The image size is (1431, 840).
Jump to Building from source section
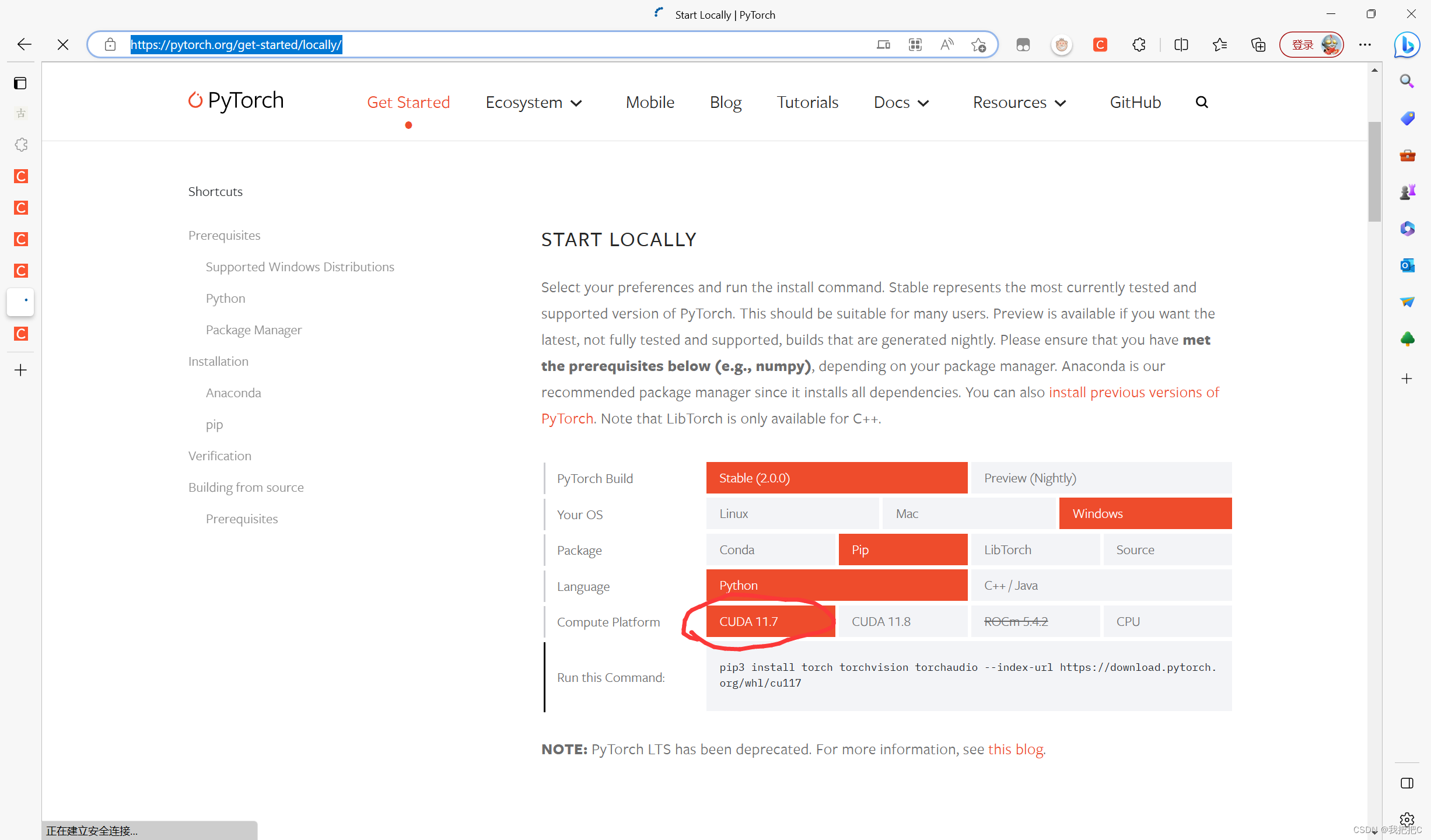(246, 487)
